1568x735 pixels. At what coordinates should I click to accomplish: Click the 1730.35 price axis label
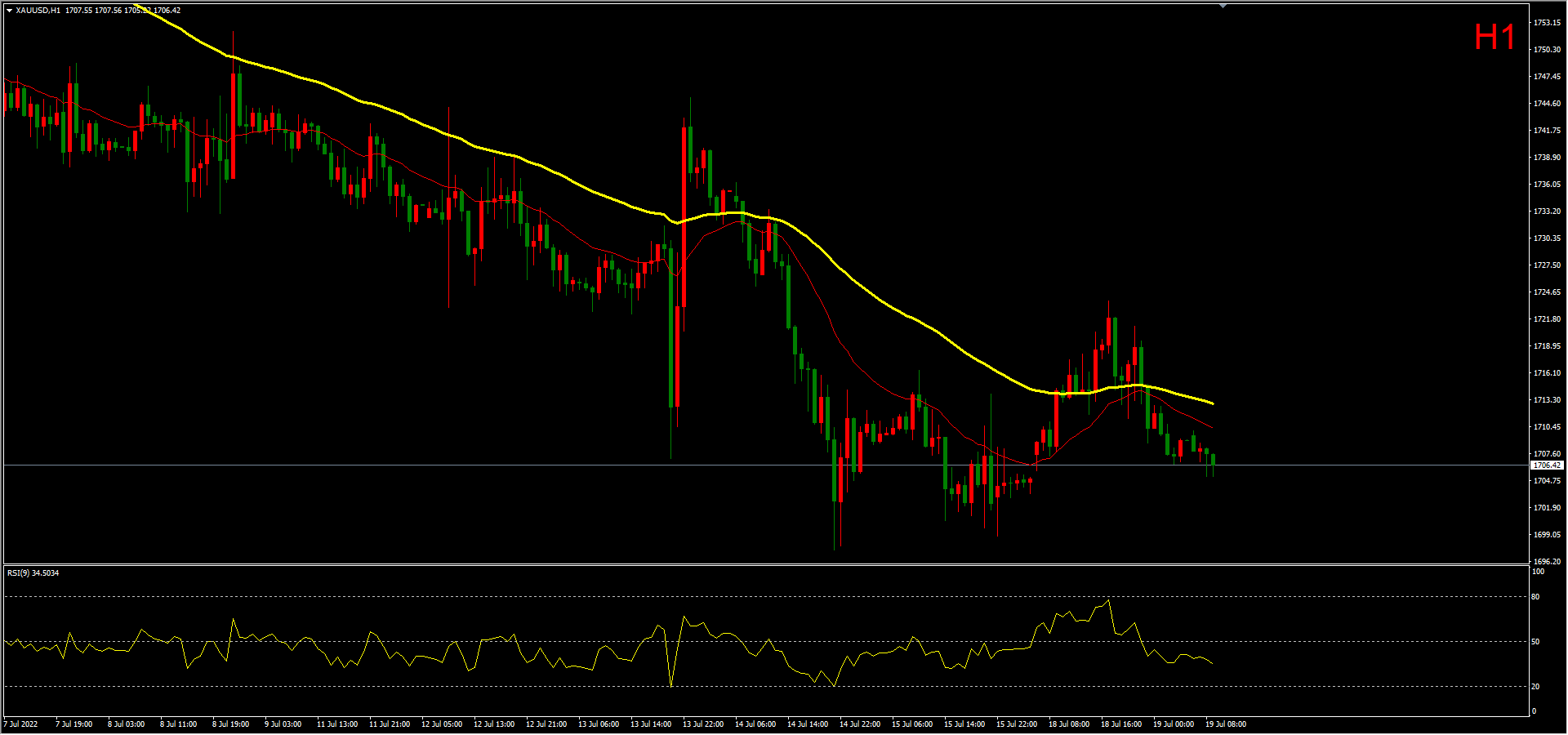(x=1547, y=238)
